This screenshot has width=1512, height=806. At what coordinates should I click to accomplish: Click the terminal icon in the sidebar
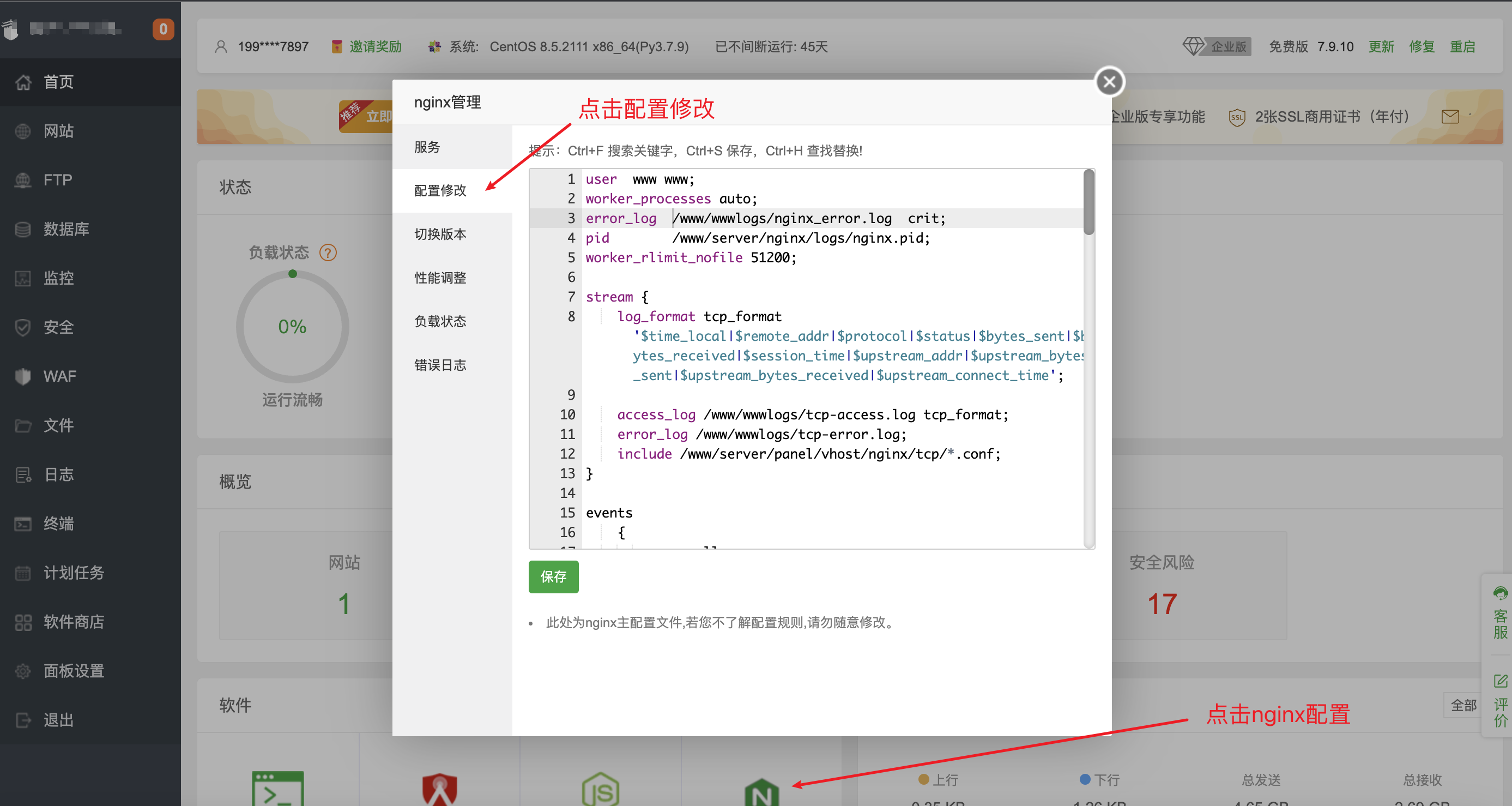23,524
